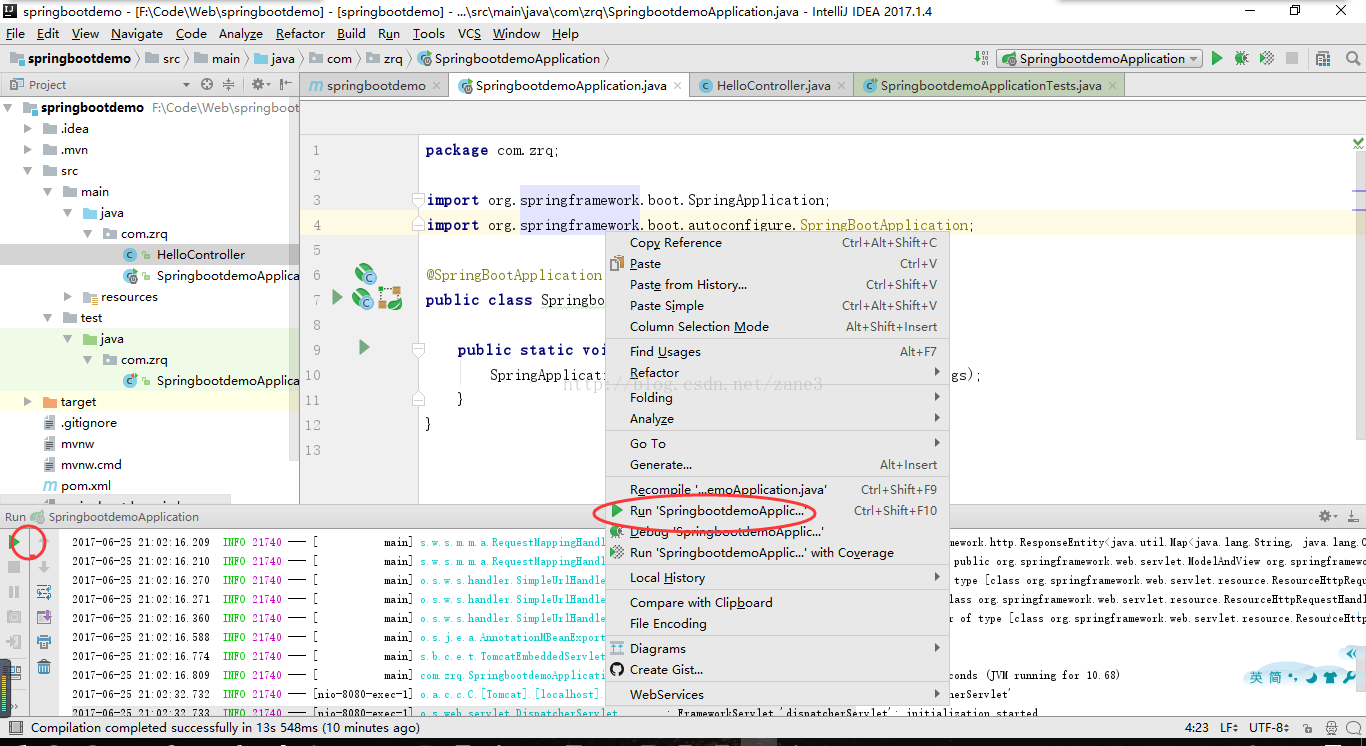
Task: Click the Down stack trace arrow in the Run panel
Action: [x=44, y=567]
